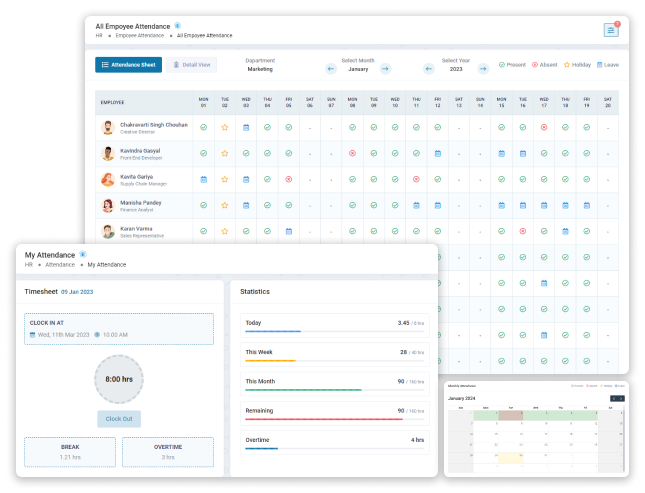Switch to the Detail View tab
Screen dimensions: 645x493
[191, 65]
